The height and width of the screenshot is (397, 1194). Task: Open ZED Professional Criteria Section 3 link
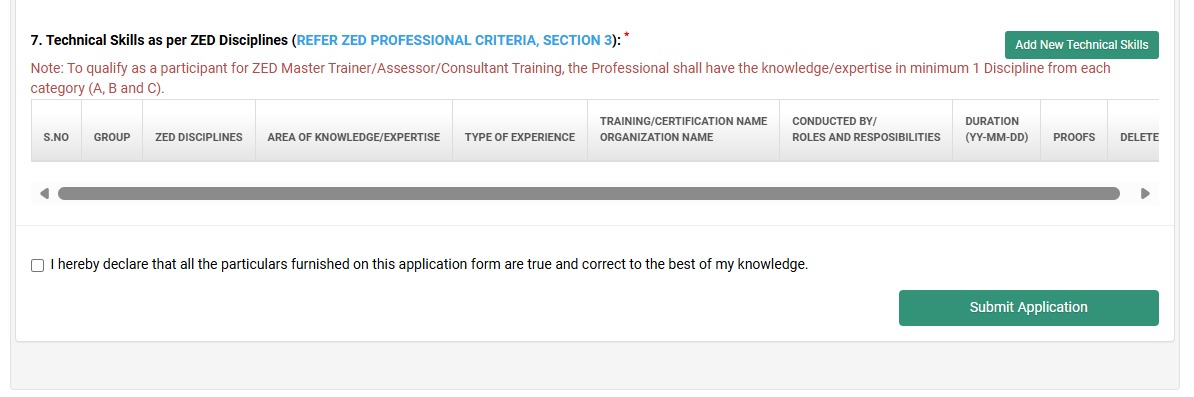[x=454, y=40]
